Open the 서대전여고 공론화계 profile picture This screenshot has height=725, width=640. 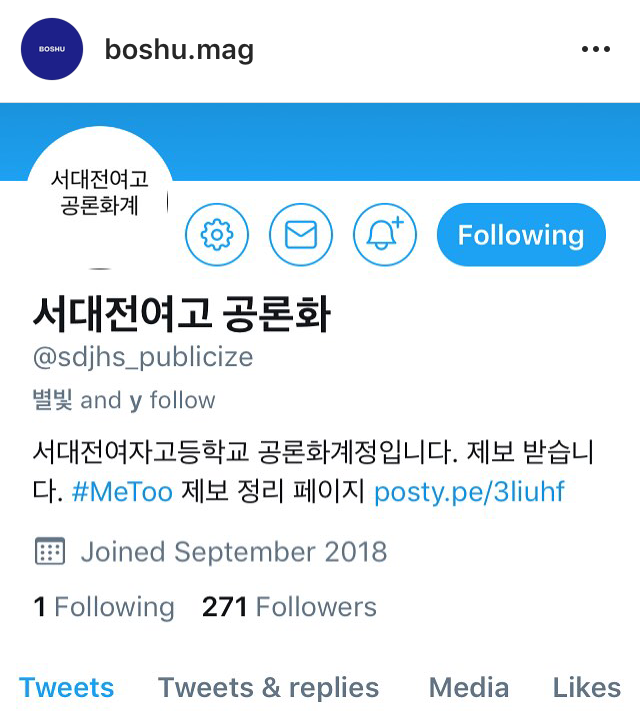click(100, 199)
